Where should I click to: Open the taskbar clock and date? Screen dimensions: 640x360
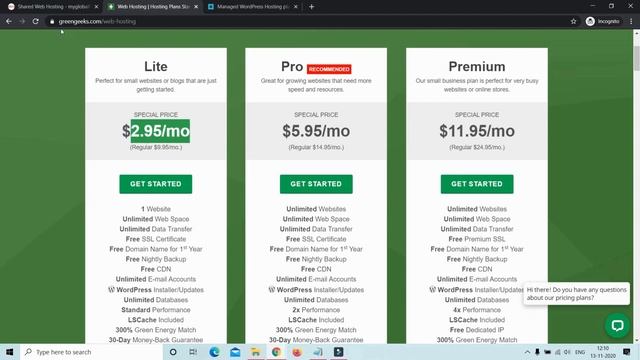[603, 352]
